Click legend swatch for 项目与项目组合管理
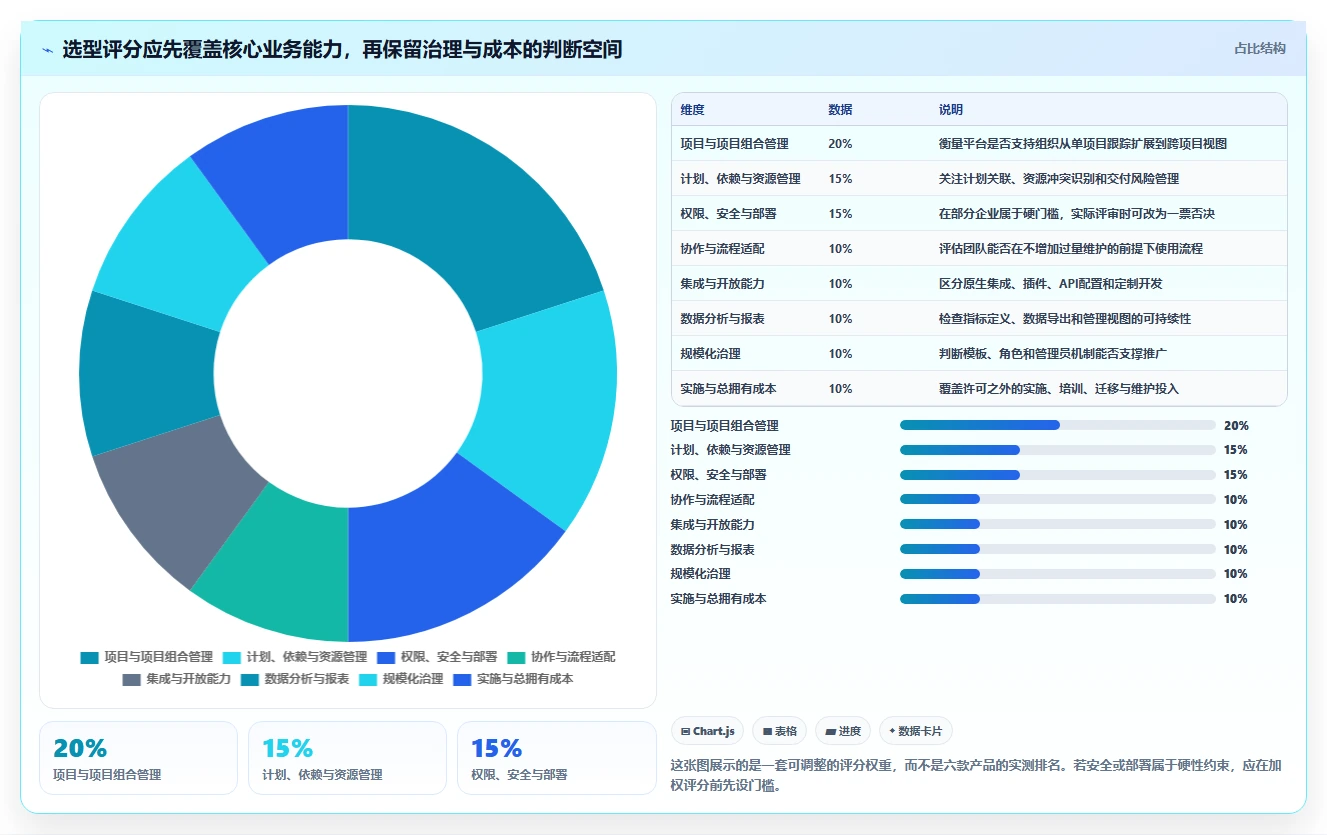Viewport: 1327px width, 835px height. pyautogui.click(x=90, y=657)
